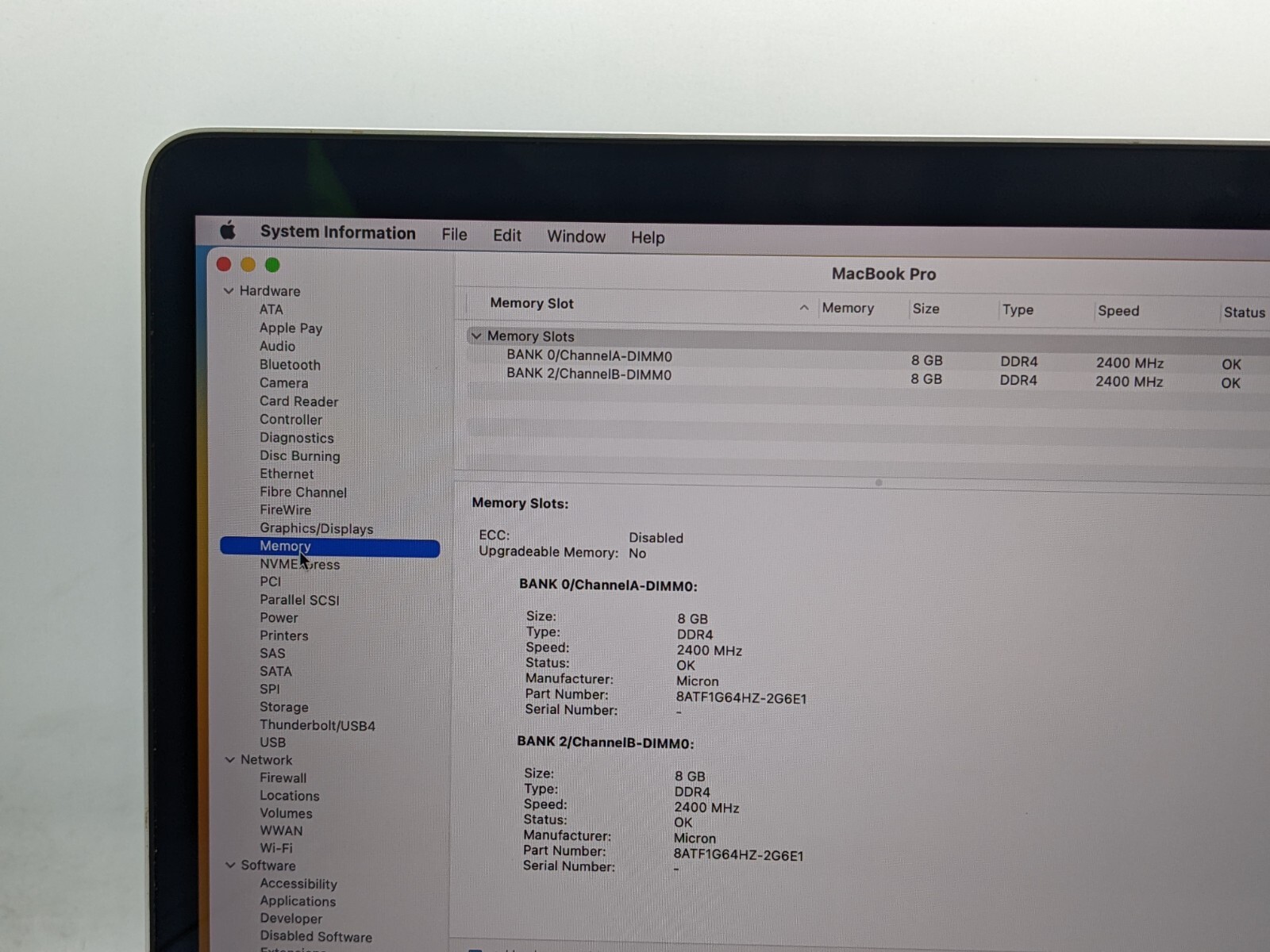This screenshot has height=952, width=1270.
Task: Select FireWire in the sidebar
Action: [x=285, y=510]
